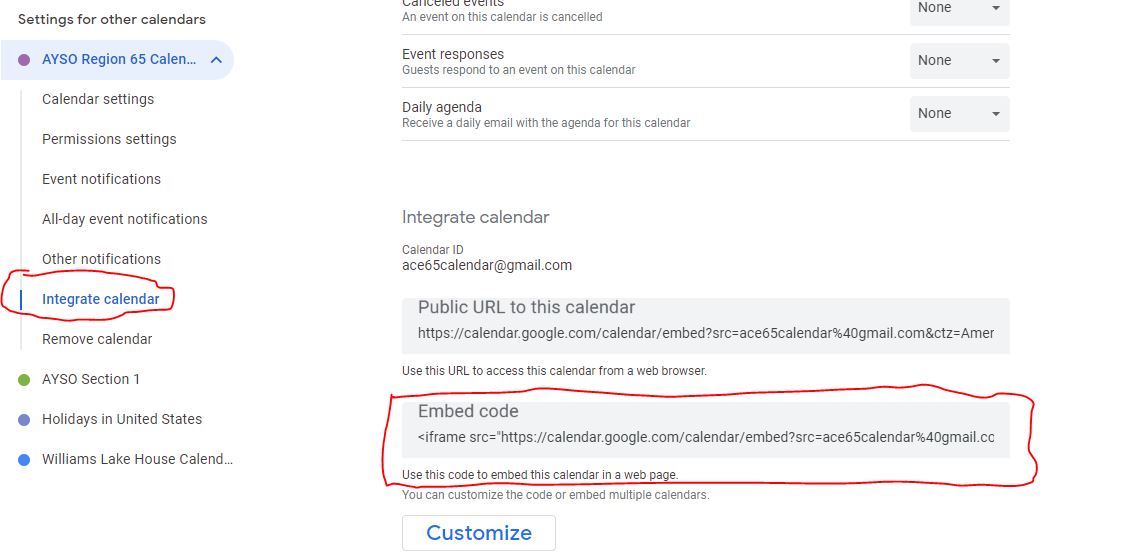Open the Event responses notification dropdown
The height and width of the screenshot is (557, 1126).
point(959,61)
